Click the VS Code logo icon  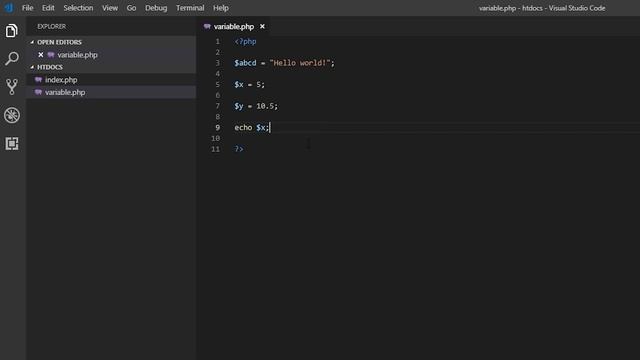point(9,8)
